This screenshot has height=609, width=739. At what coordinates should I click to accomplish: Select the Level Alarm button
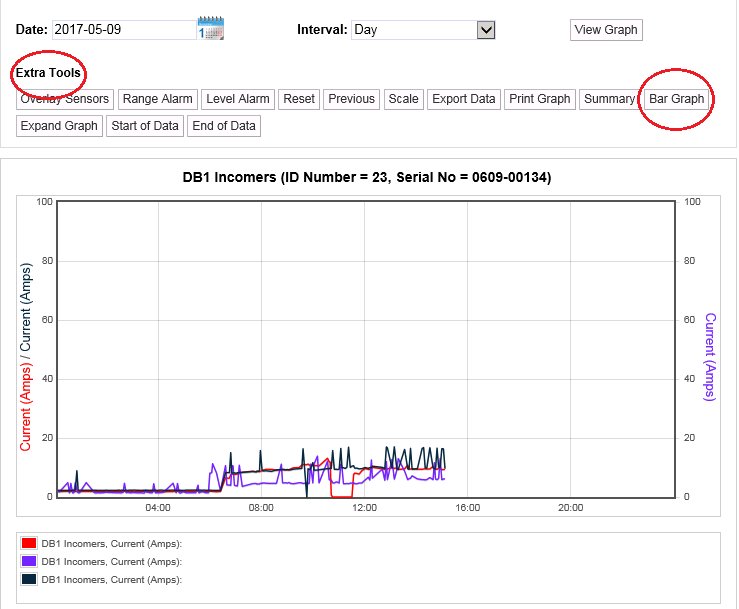click(238, 99)
